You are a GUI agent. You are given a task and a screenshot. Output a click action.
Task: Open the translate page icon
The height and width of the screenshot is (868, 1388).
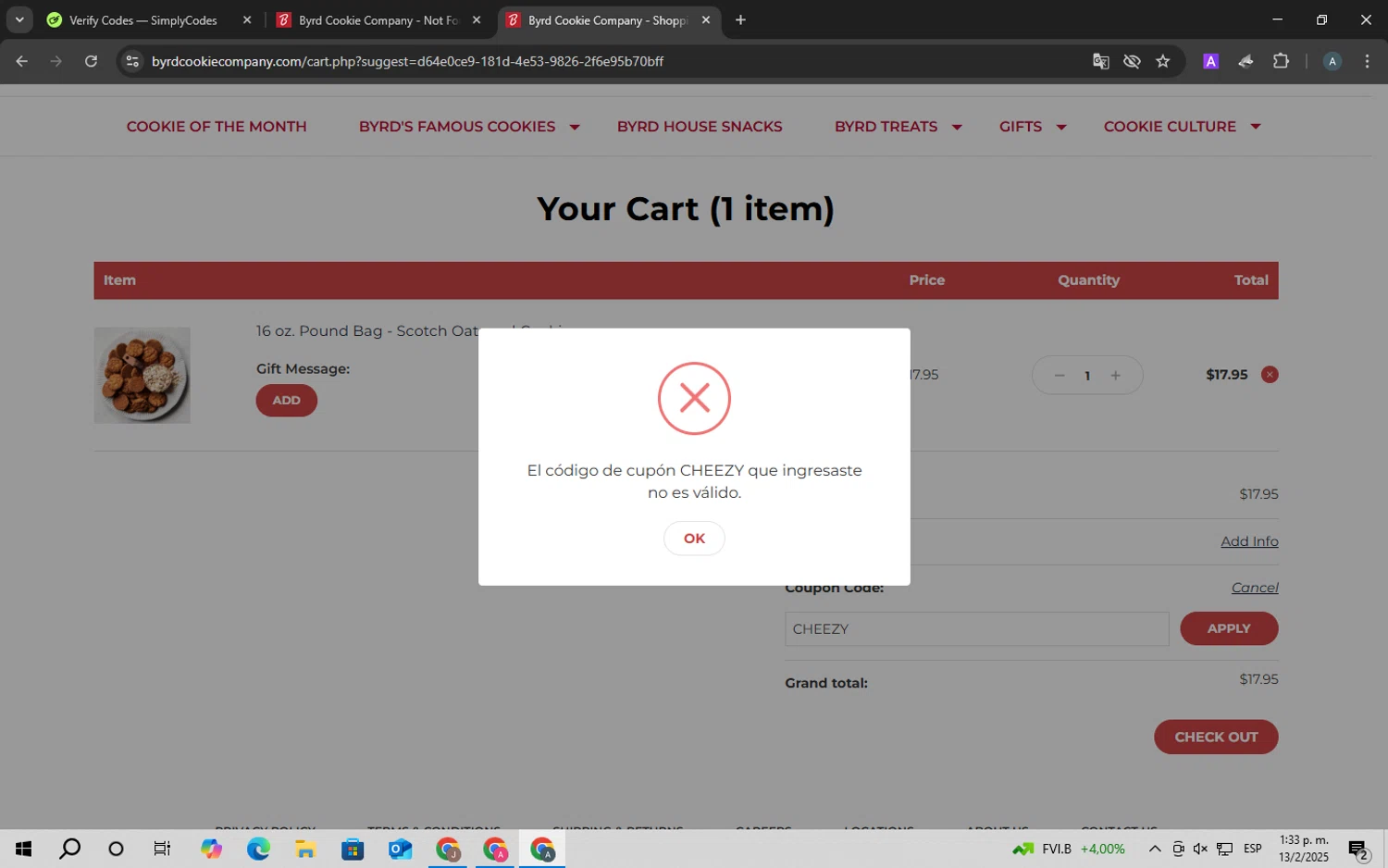click(x=1100, y=61)
